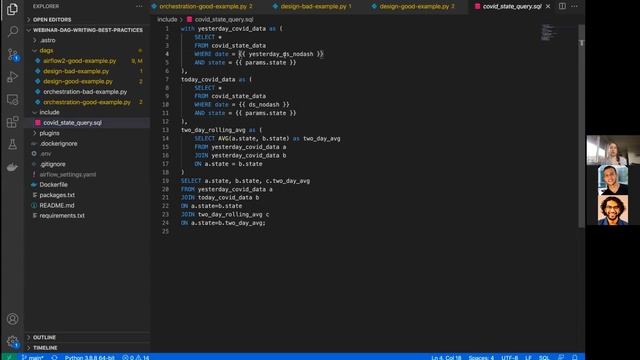The image size is (640, 360).
Task: Open the Run and Debug view
Action: (13, 76)
